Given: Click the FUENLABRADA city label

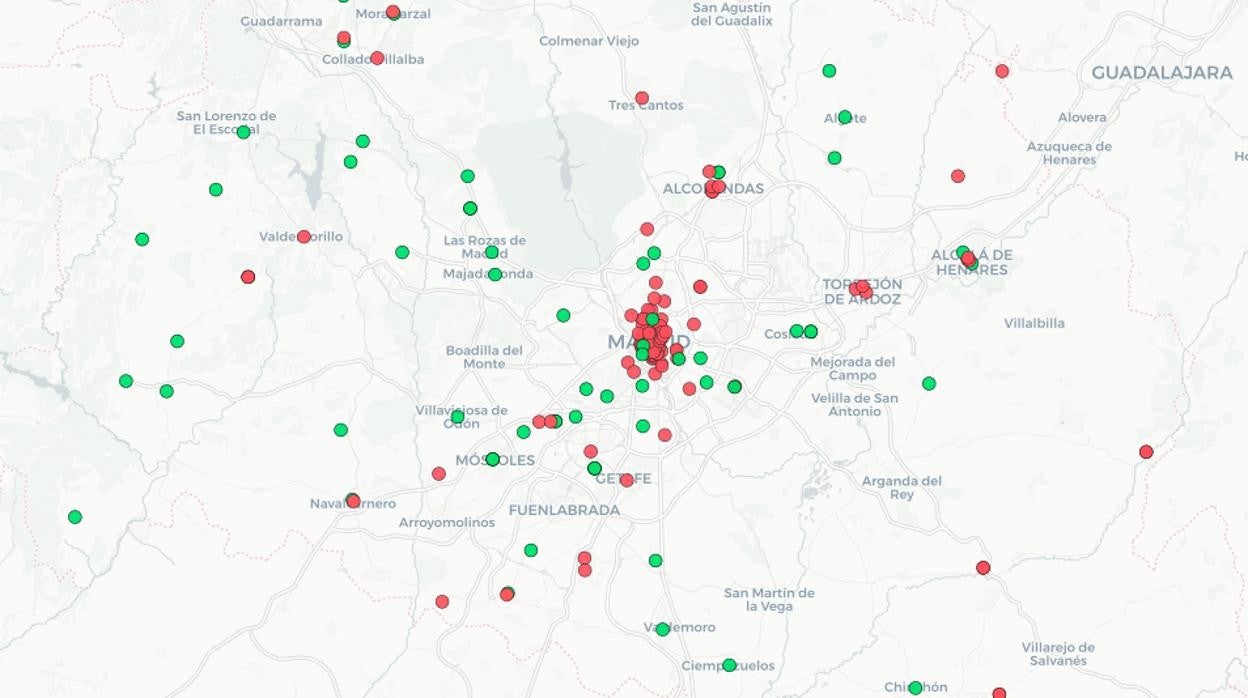Looking at the screenshot, I should point(564,510).
